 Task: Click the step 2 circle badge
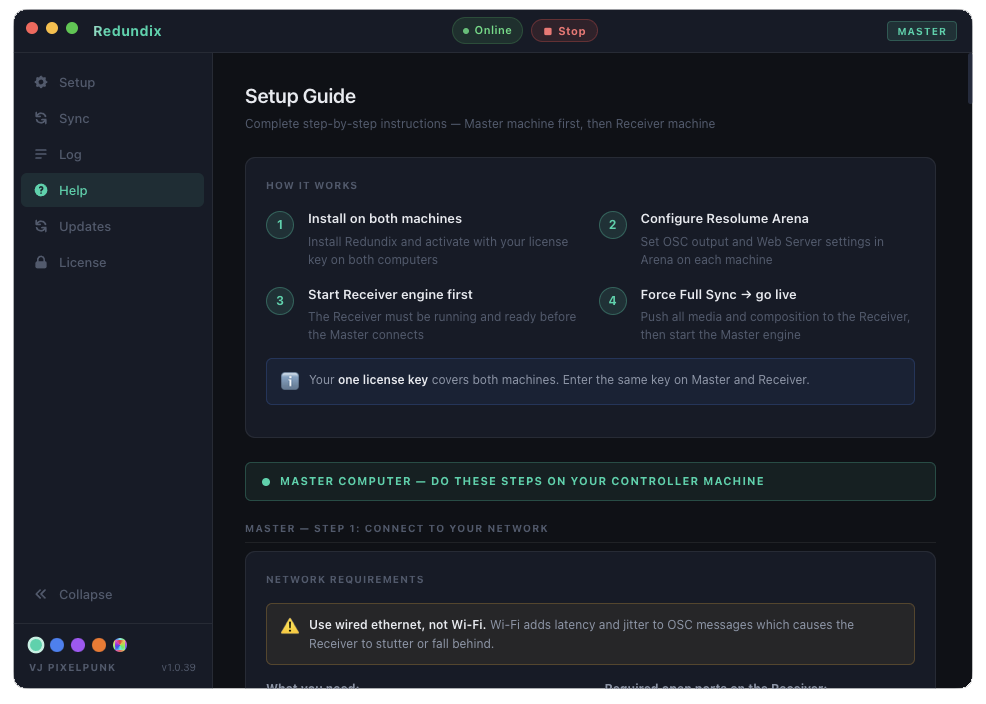point(612,225)
